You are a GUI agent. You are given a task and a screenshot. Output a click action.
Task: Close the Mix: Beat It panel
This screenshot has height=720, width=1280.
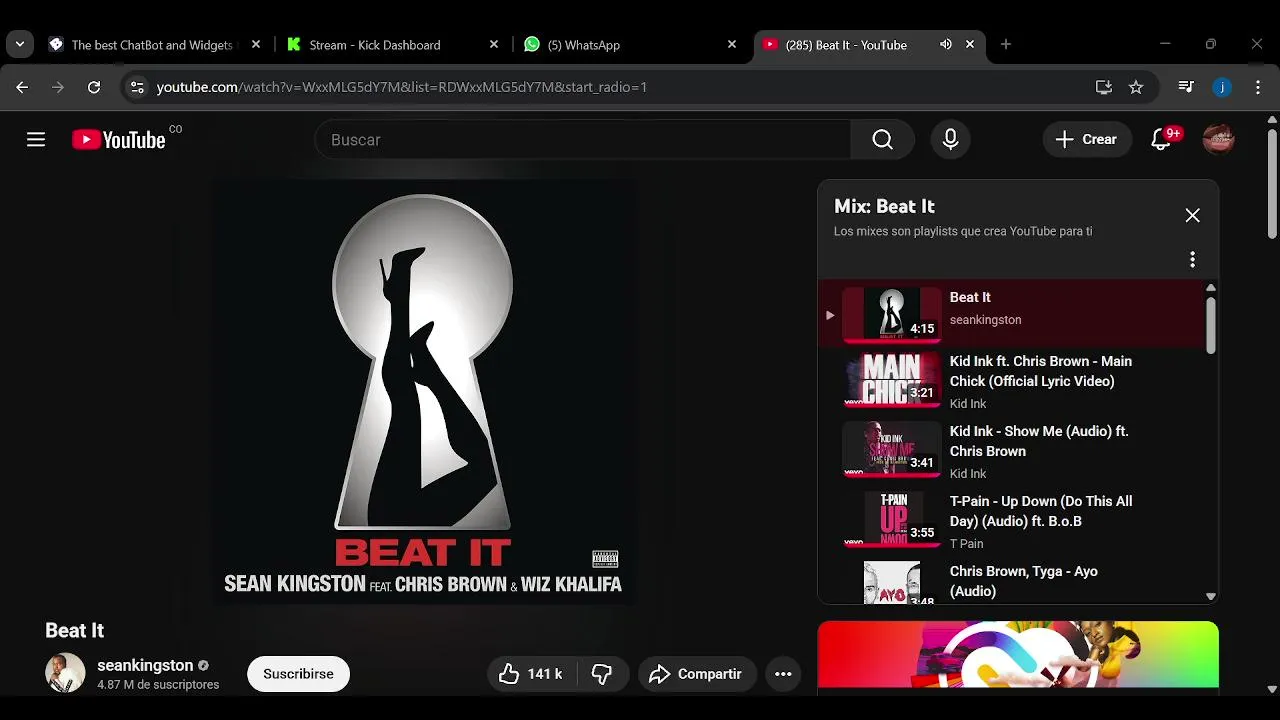(1192, 215)
